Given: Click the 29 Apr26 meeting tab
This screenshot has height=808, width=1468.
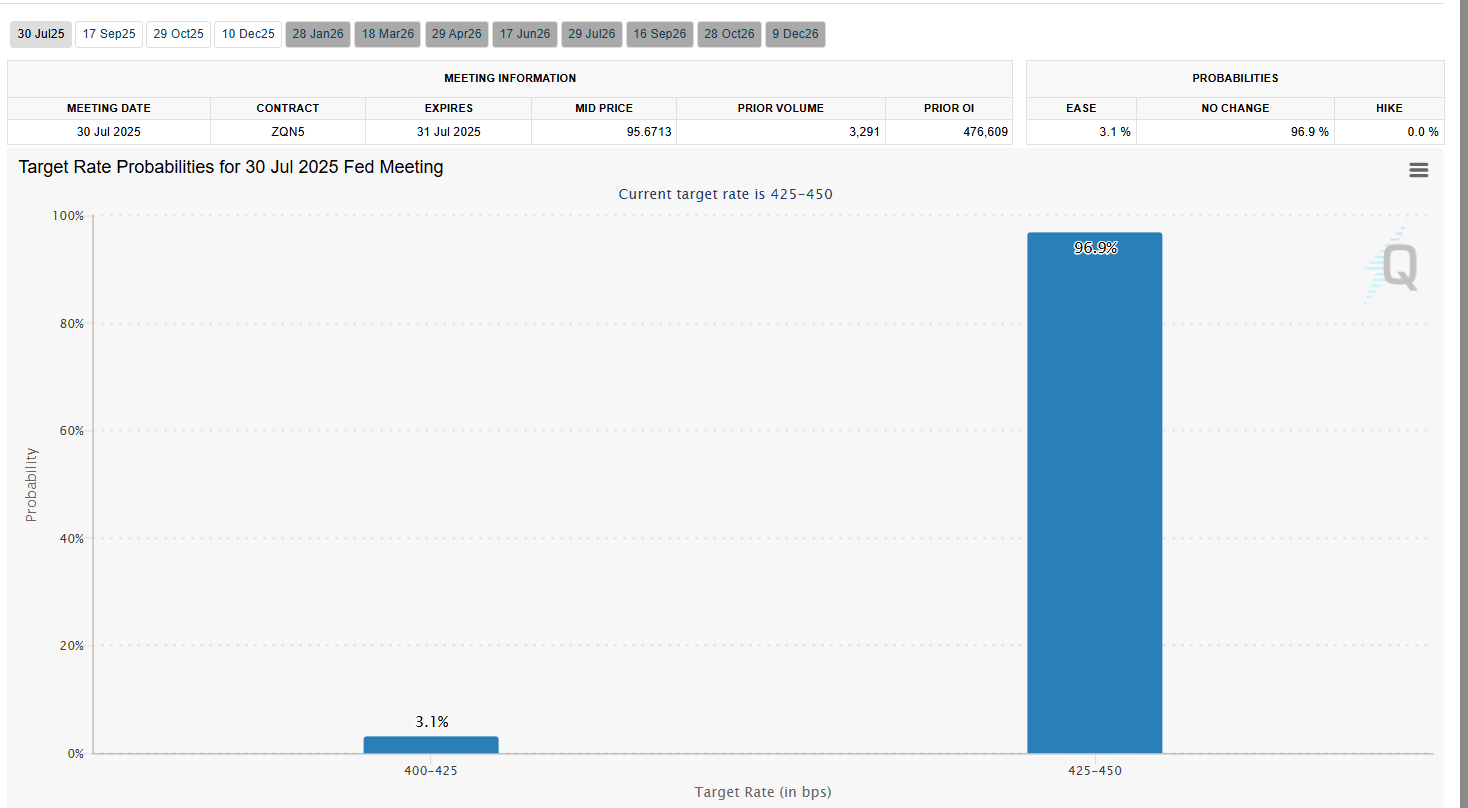Looking at the screenshot, I should pyautogui.click(x=456, y=34).
